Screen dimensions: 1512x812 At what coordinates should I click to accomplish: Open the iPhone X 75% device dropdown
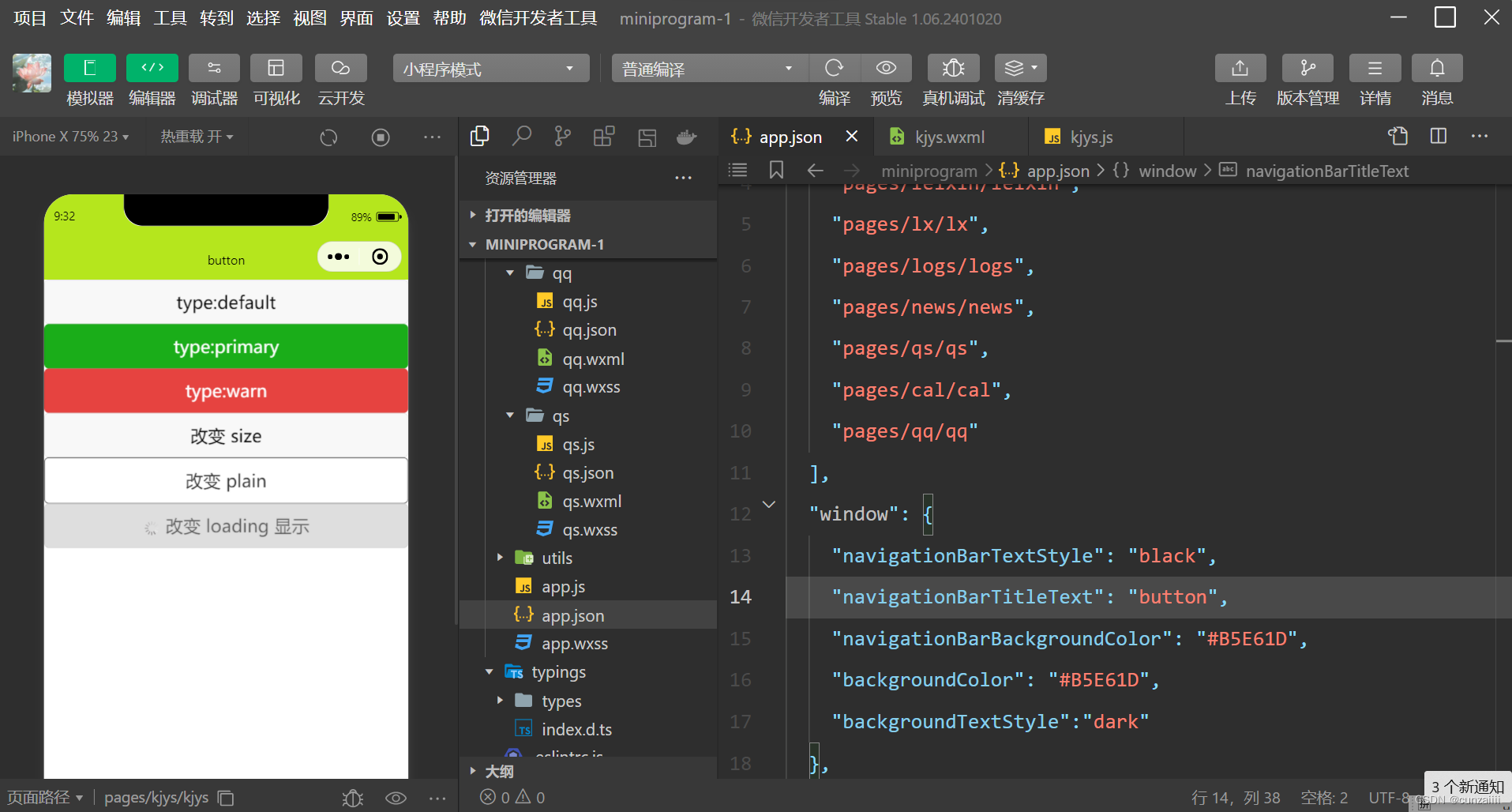pyautogui.click(x=70, y=137)
